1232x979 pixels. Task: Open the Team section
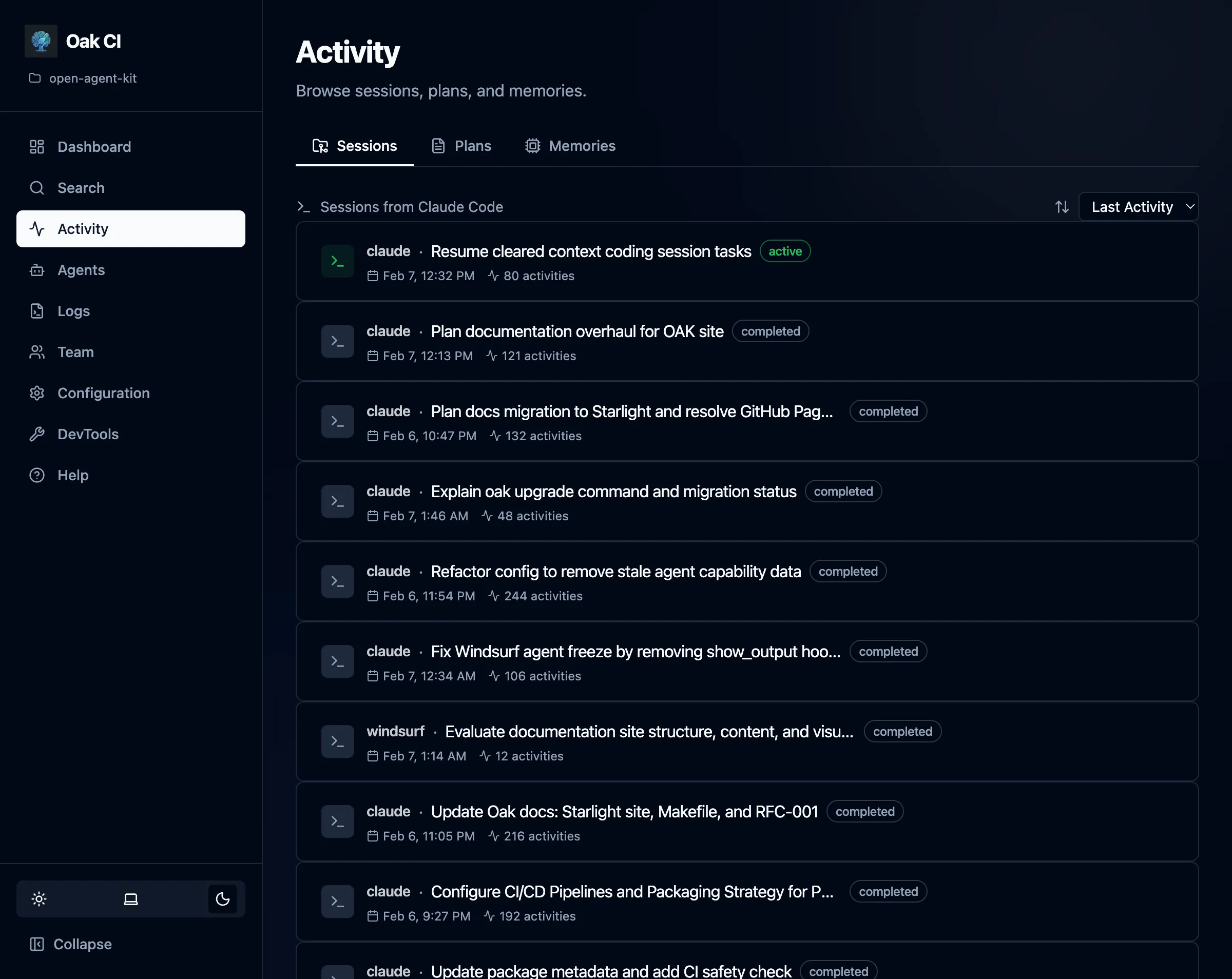coord(75,352)
